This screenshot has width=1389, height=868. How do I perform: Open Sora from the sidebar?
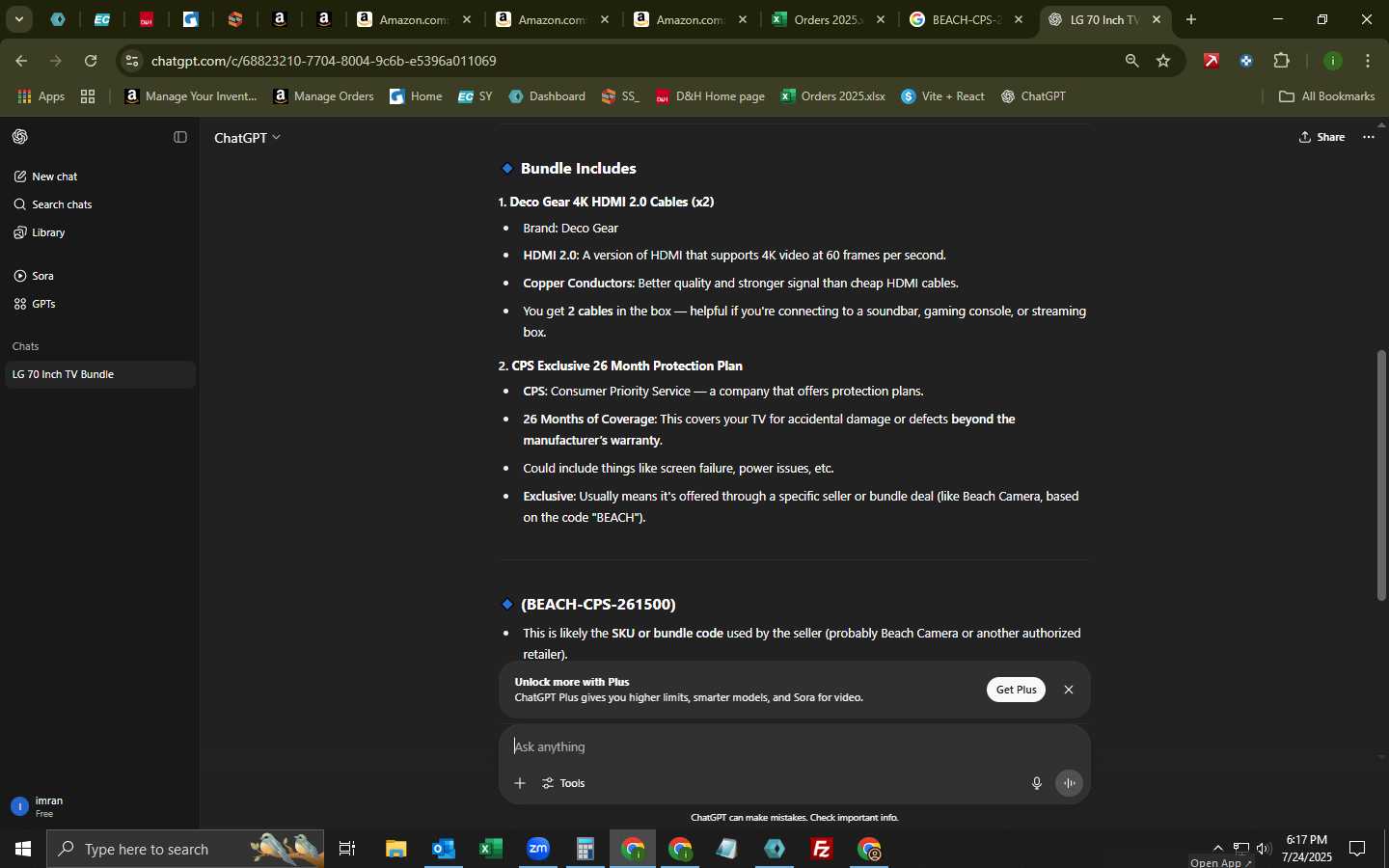point(100,276)
